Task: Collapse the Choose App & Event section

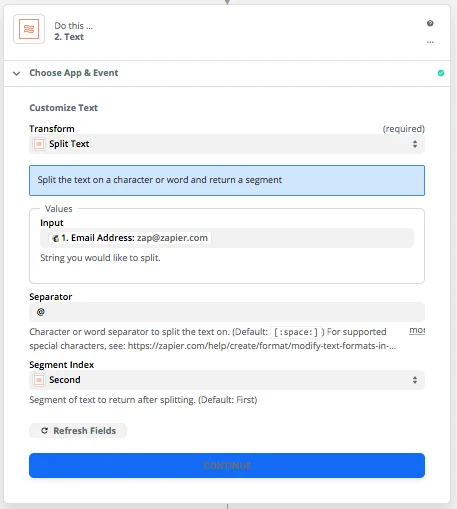Action: (16, 73)
